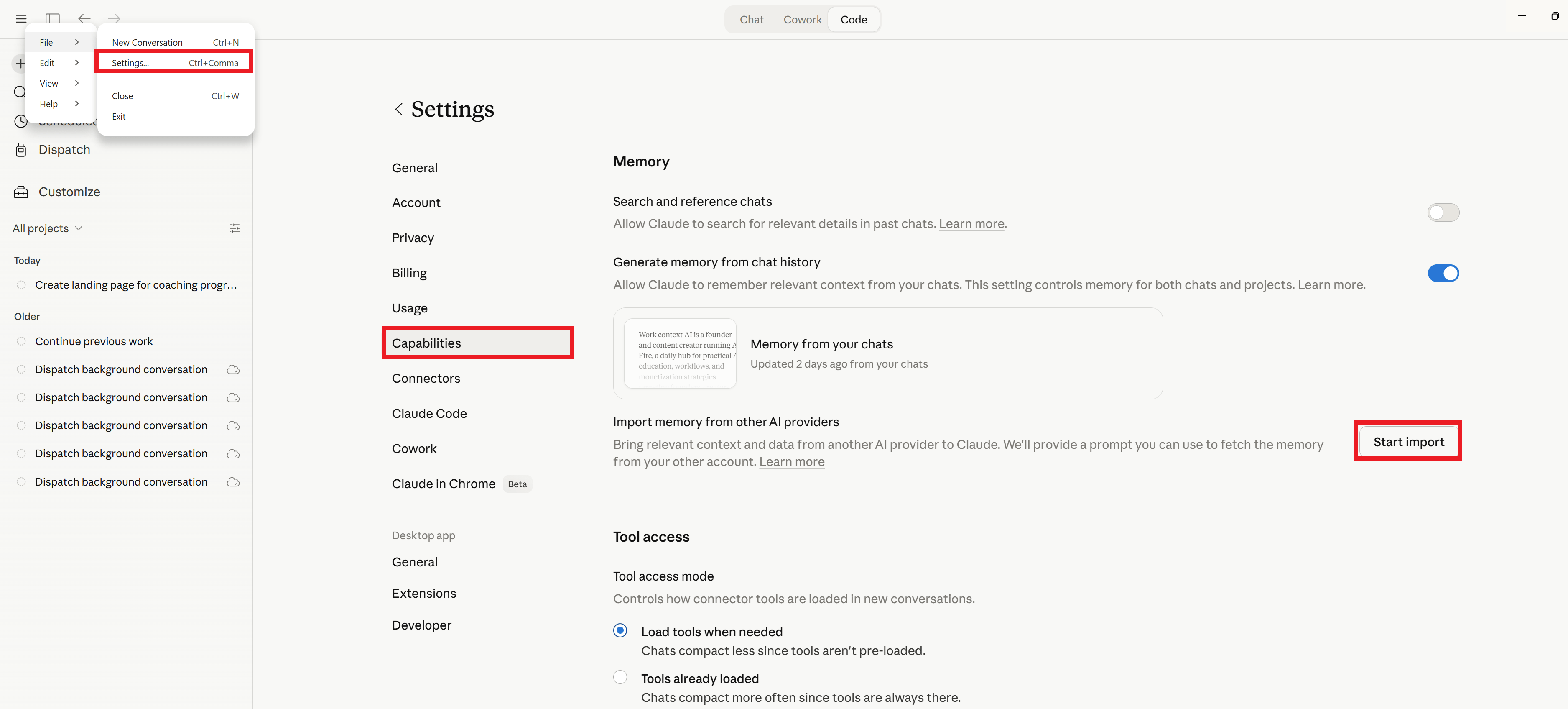
Task: Open the Learn more link about memory
Action: (x=1331, y=284)
